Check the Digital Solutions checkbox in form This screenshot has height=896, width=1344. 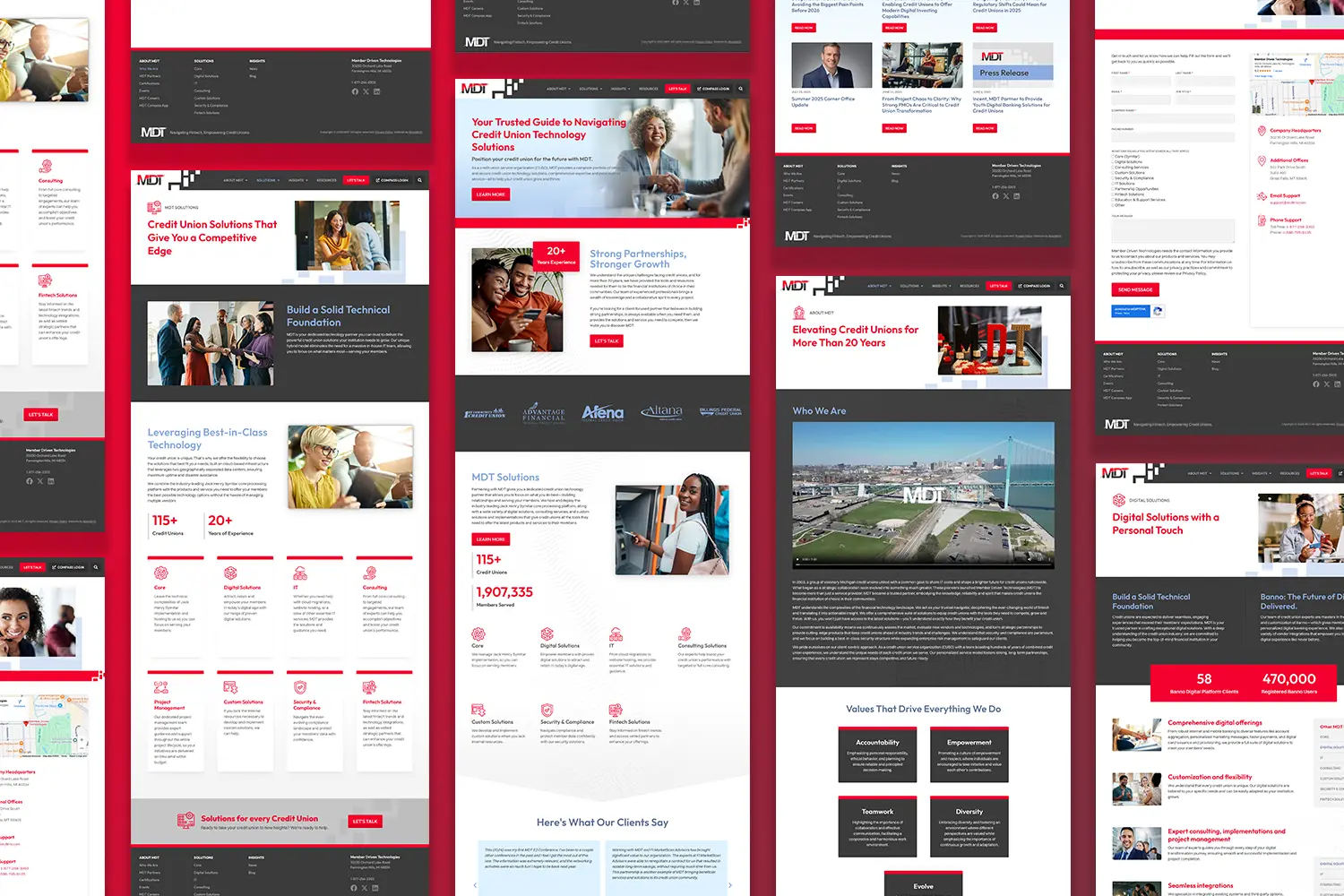point(1113,162)
